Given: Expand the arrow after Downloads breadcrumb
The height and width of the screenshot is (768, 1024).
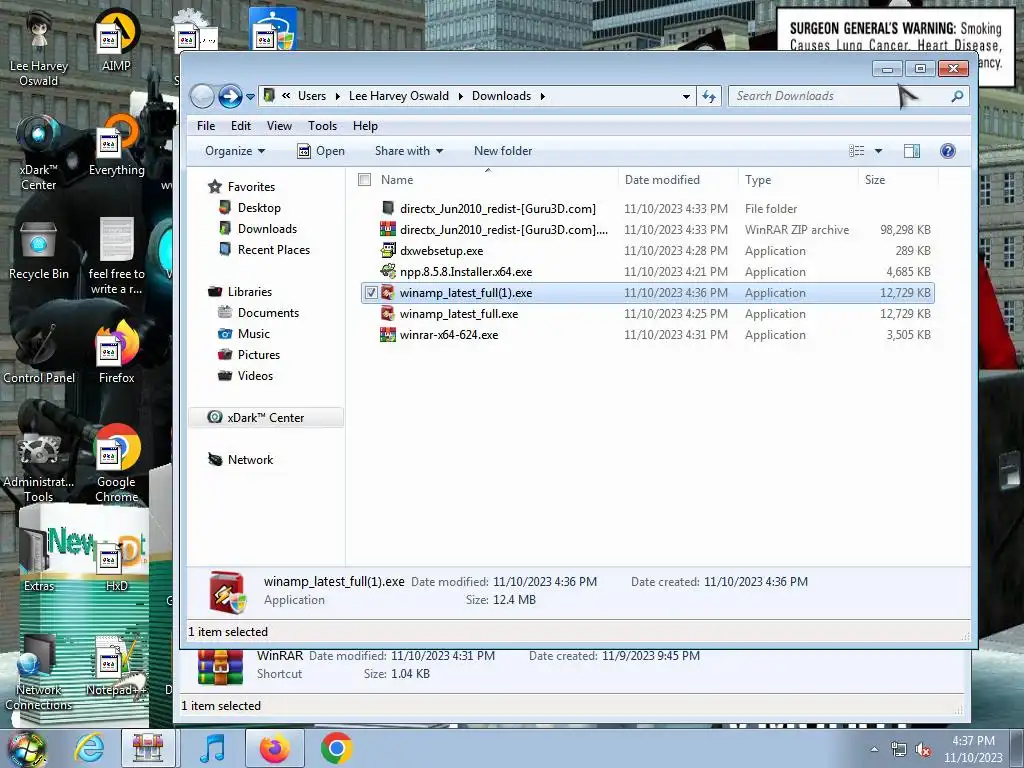Looking at the screenshot, I should click(542, 96).
